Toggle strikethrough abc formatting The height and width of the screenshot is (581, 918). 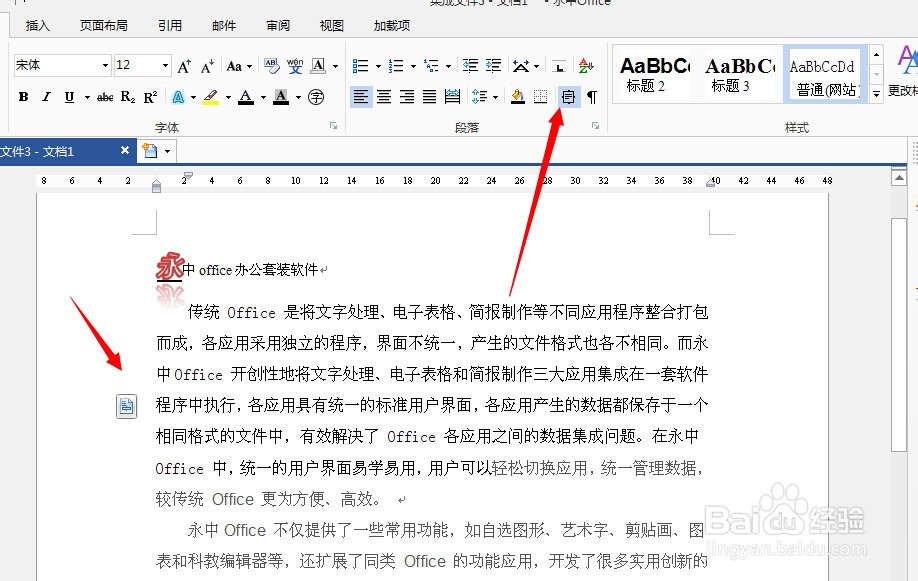105,97
